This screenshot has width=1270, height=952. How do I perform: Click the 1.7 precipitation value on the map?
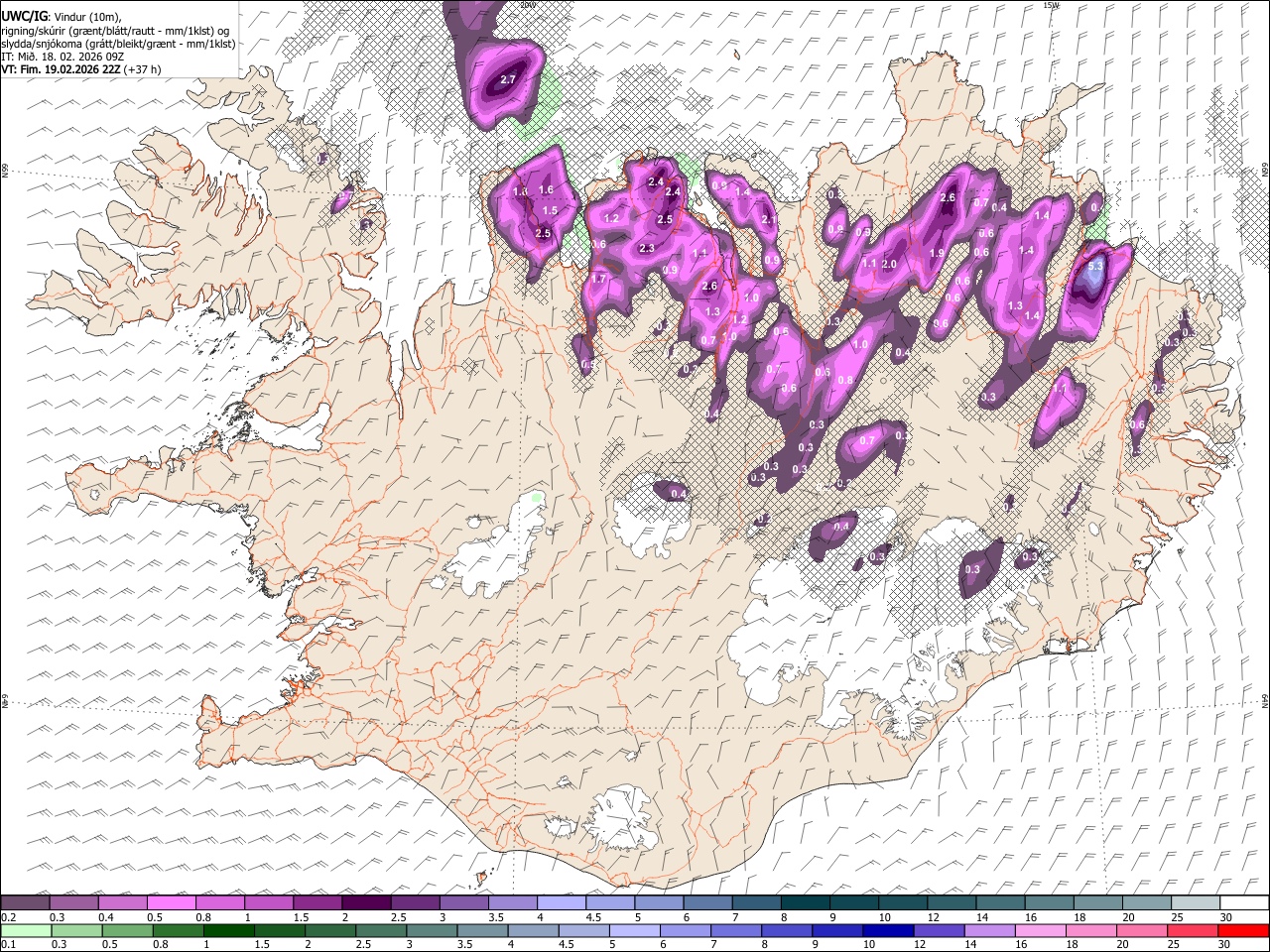pyautogui.click(x=598, y=279)
